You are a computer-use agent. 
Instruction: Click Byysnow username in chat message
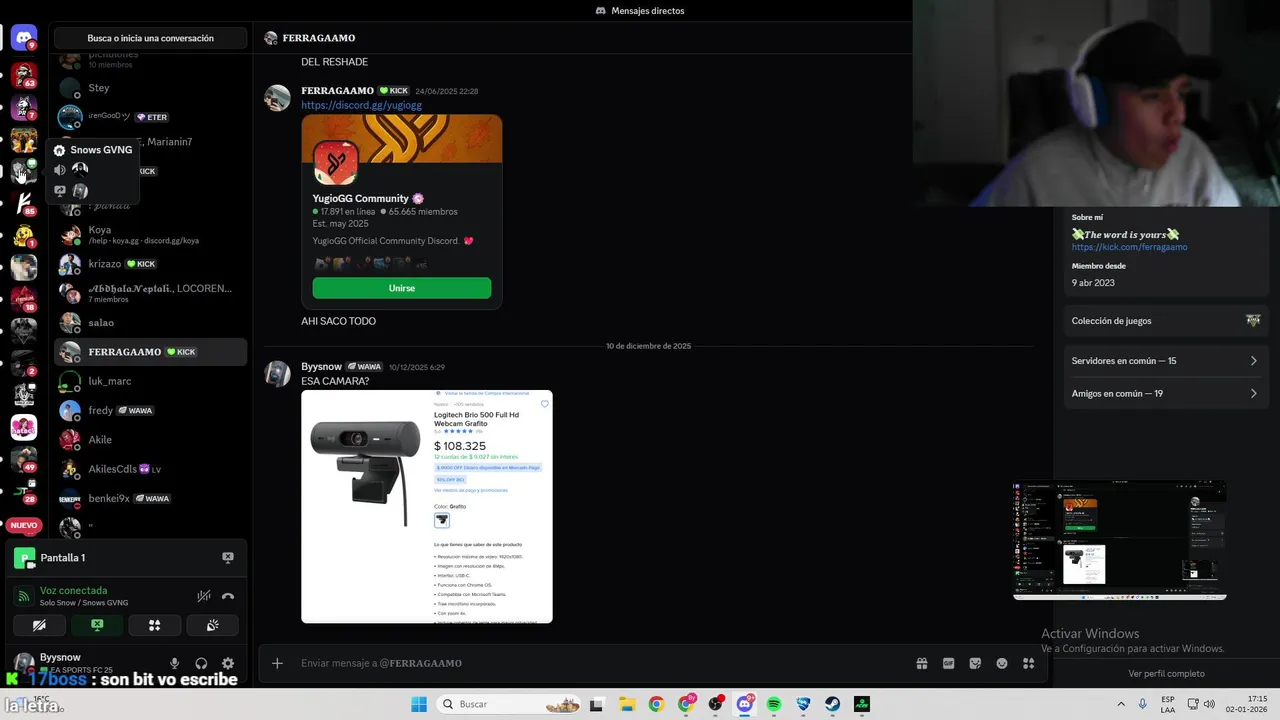321,366
